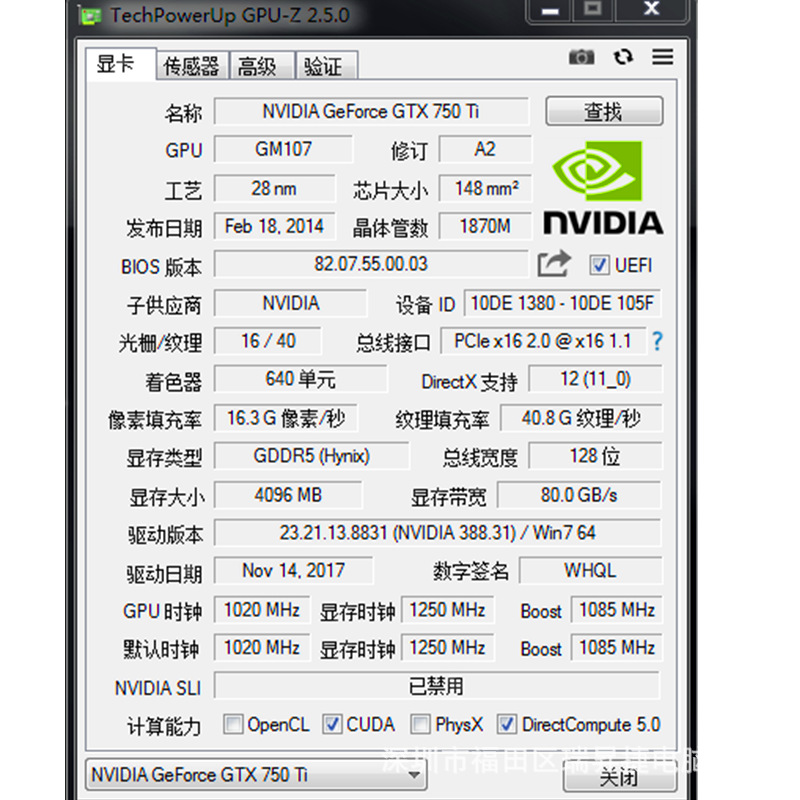This screenshot has height=800, width=800.
Task: Toggle the DirectCompute 5.0 checkbox
Action: click(507, 724)
